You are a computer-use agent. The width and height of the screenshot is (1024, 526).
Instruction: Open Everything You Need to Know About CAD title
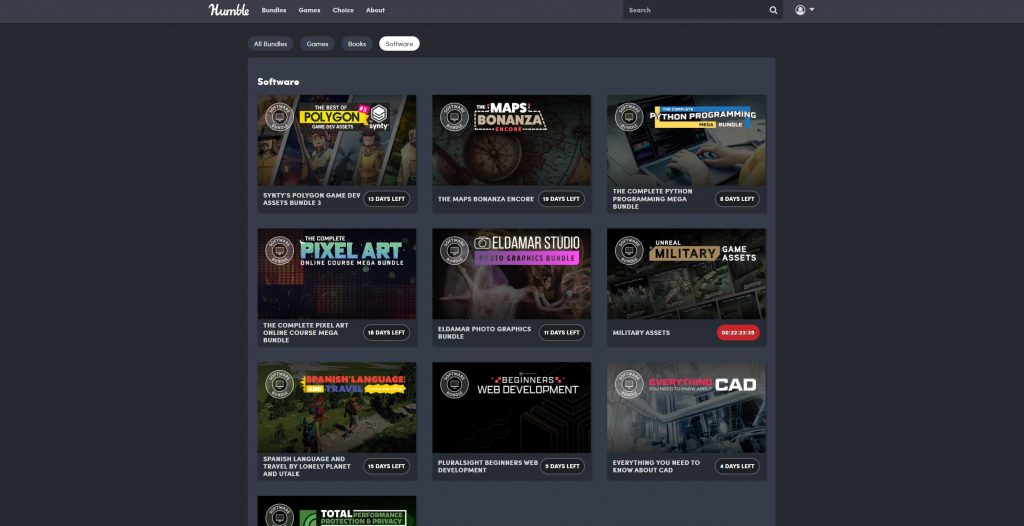click(x=656, y=467)
